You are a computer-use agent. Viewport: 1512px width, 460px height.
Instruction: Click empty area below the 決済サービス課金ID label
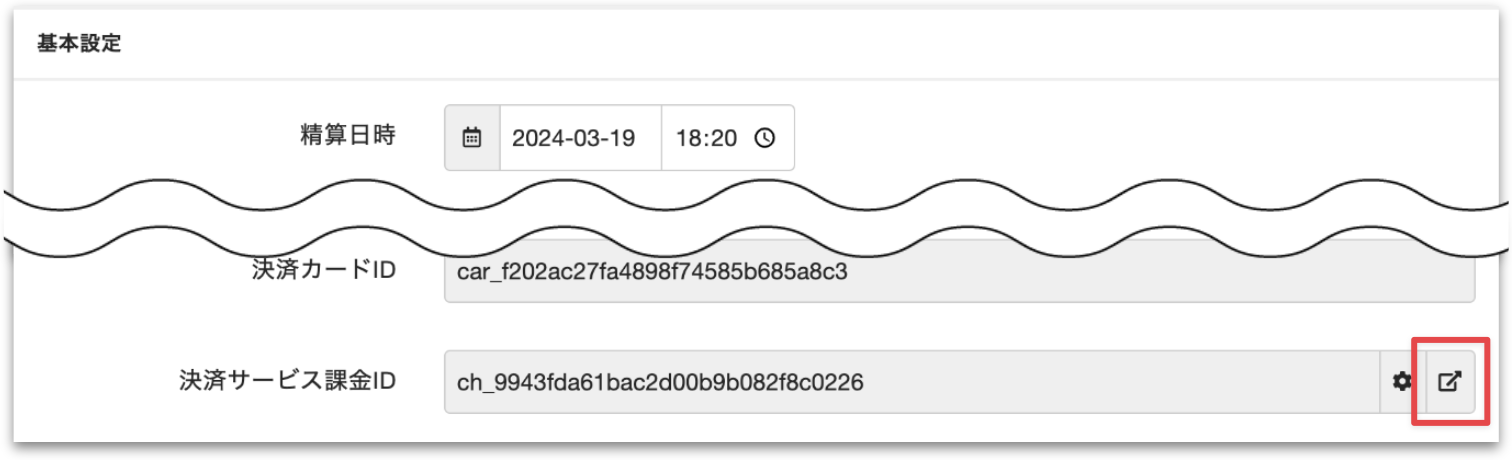[x=288, y=425]
